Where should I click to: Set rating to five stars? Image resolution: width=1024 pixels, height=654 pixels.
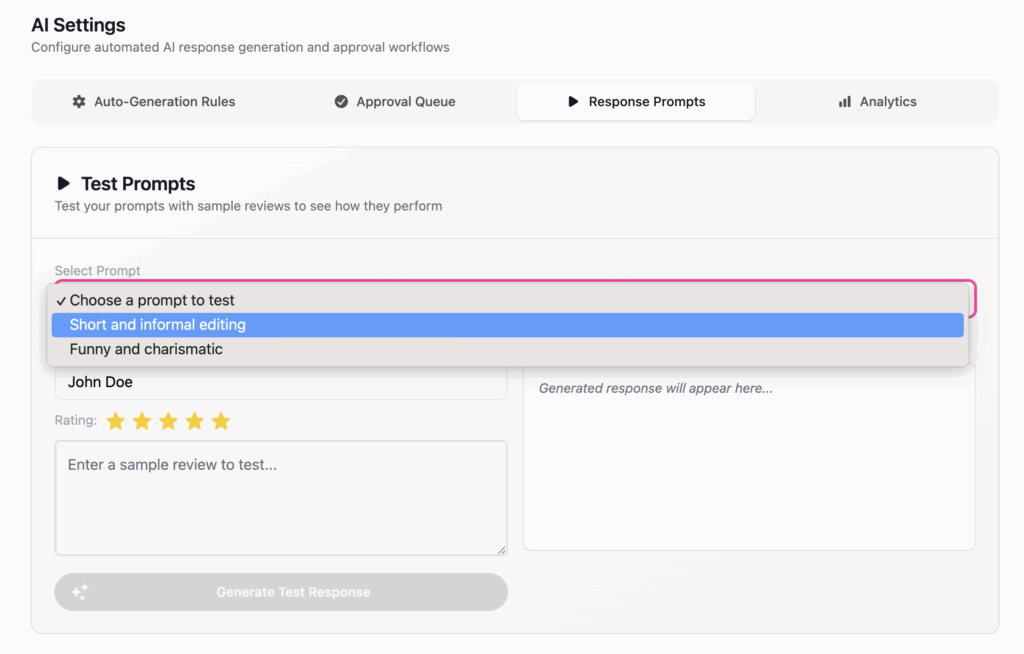click(221, 421)
